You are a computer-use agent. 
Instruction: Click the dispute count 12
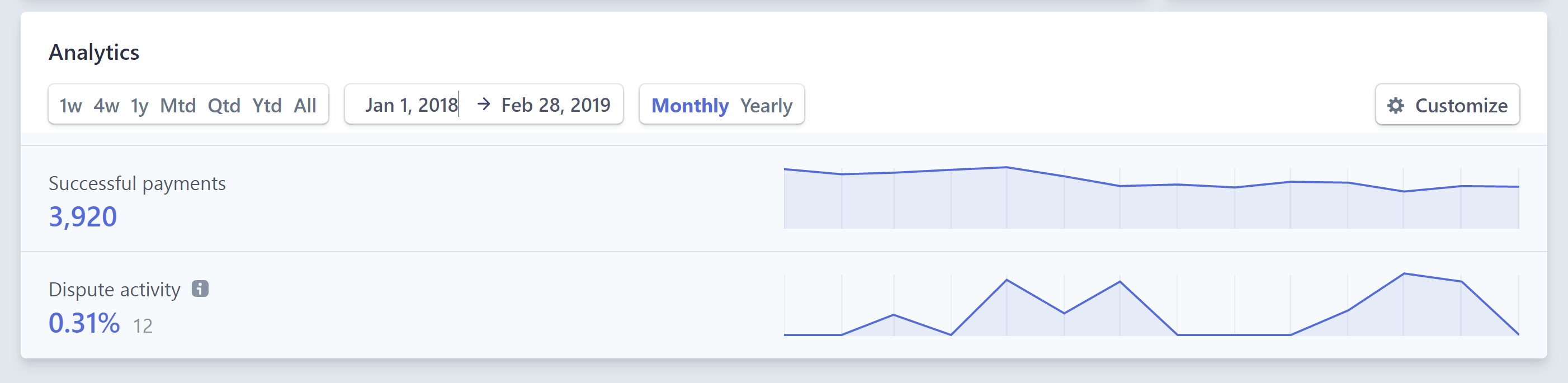[x=143, y=326]
